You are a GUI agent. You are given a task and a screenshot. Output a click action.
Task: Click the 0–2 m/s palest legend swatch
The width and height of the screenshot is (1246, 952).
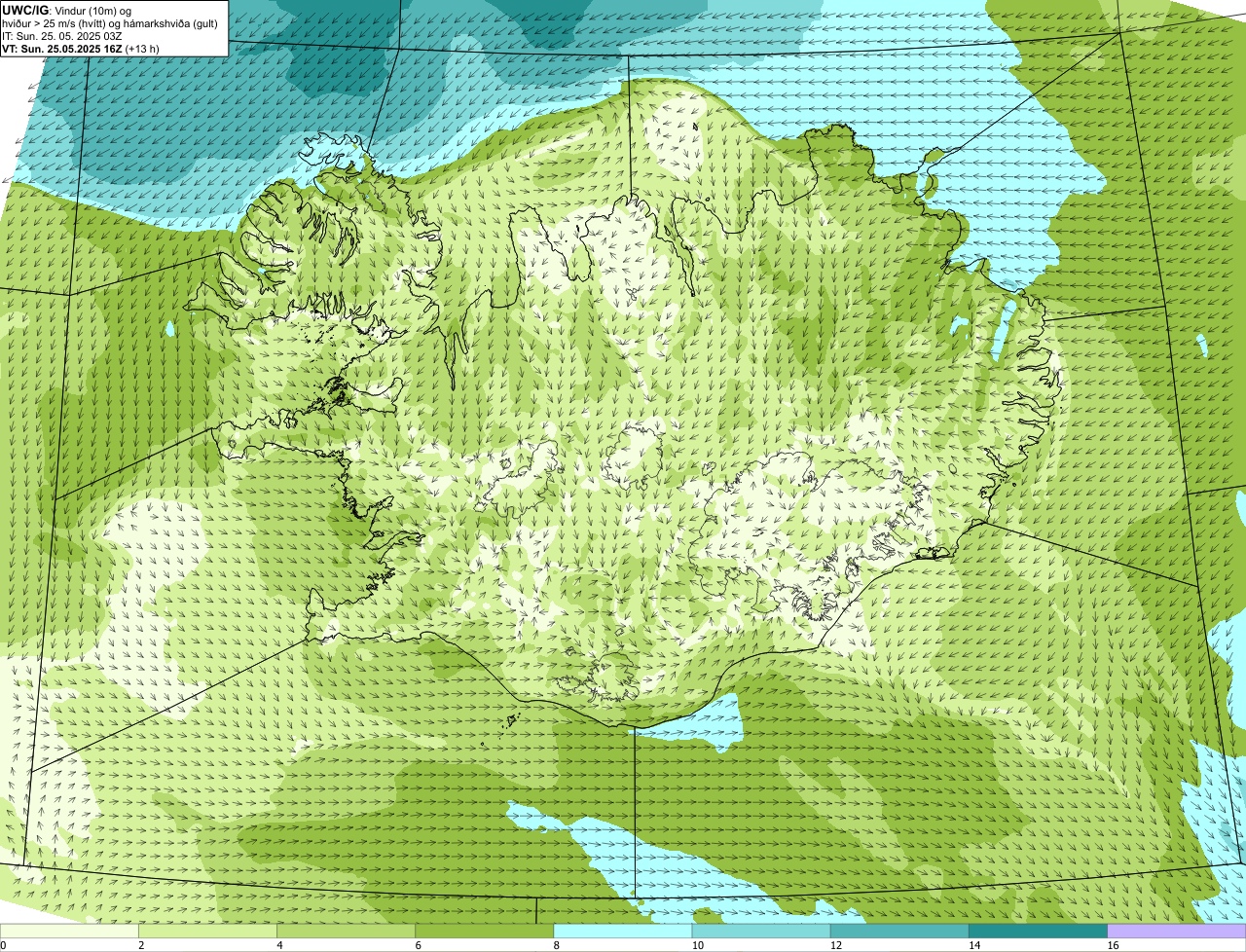(x=70, y=931)
